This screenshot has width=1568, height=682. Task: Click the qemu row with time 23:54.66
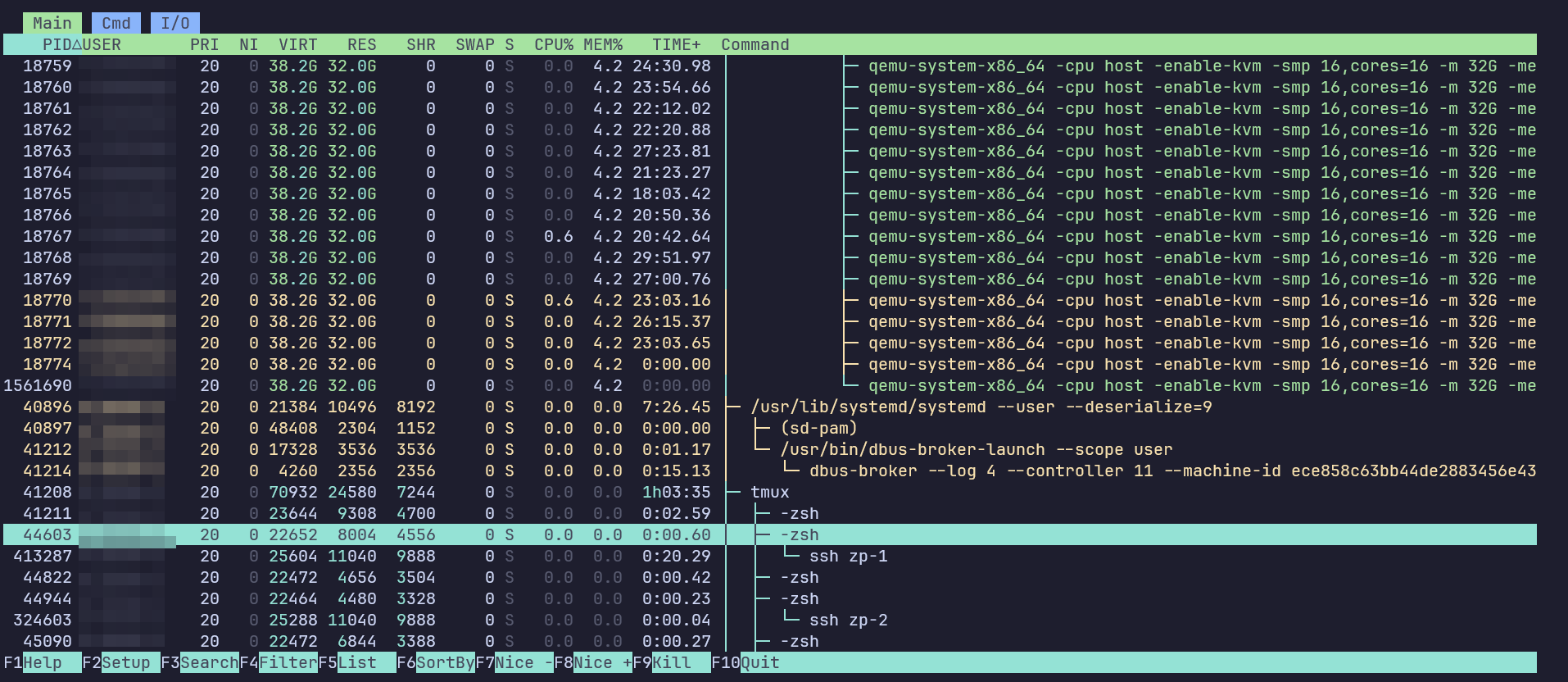coord(770,87)
